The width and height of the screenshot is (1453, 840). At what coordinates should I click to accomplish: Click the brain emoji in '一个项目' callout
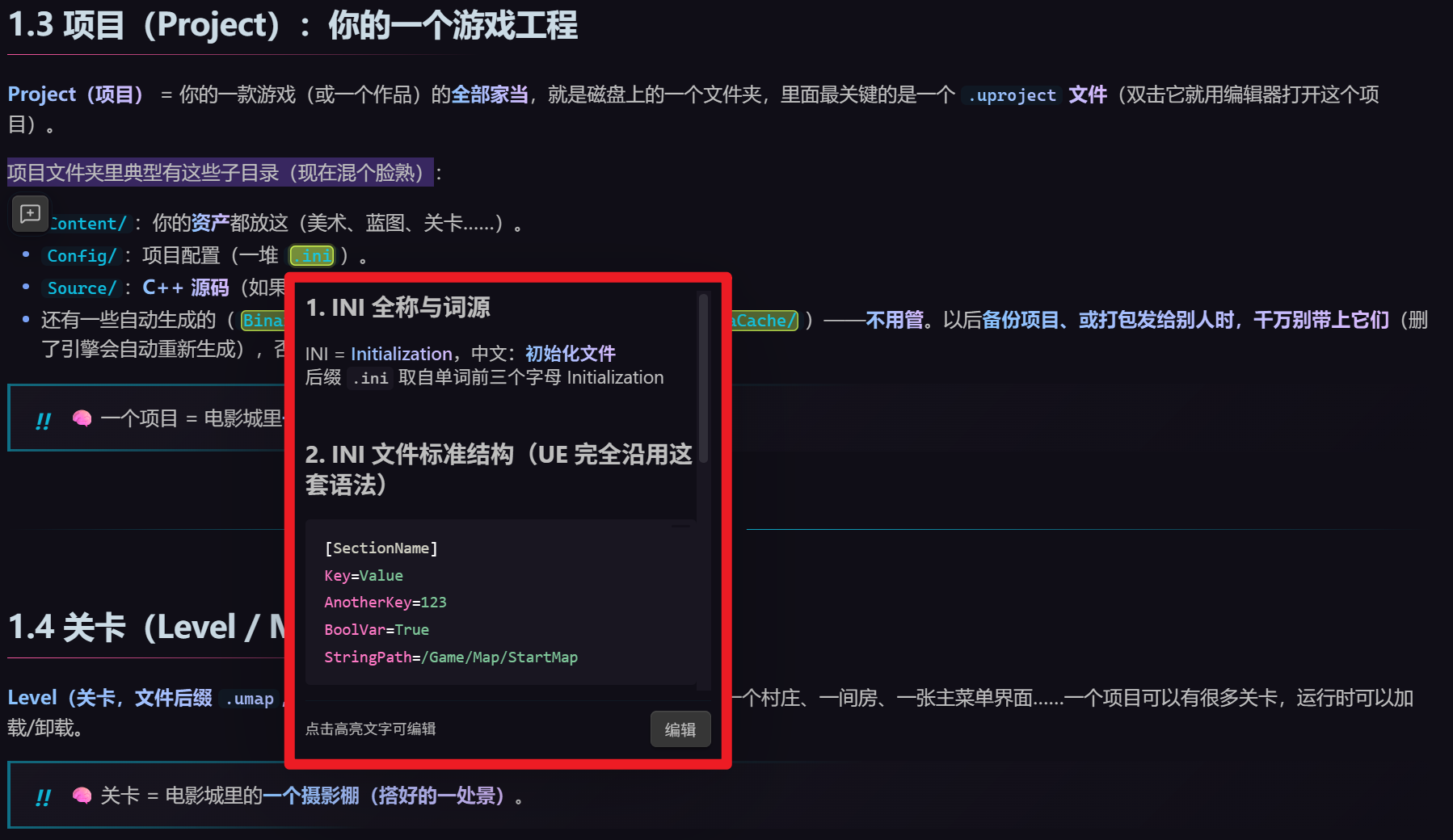(82, 418)
